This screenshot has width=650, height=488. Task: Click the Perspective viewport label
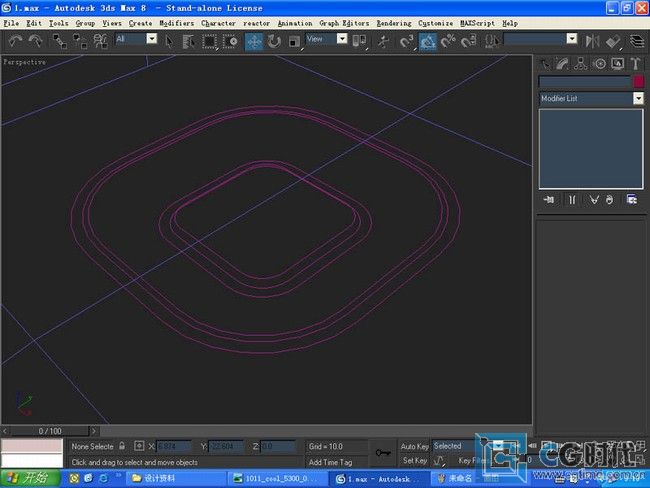click(x=24, y=62)
